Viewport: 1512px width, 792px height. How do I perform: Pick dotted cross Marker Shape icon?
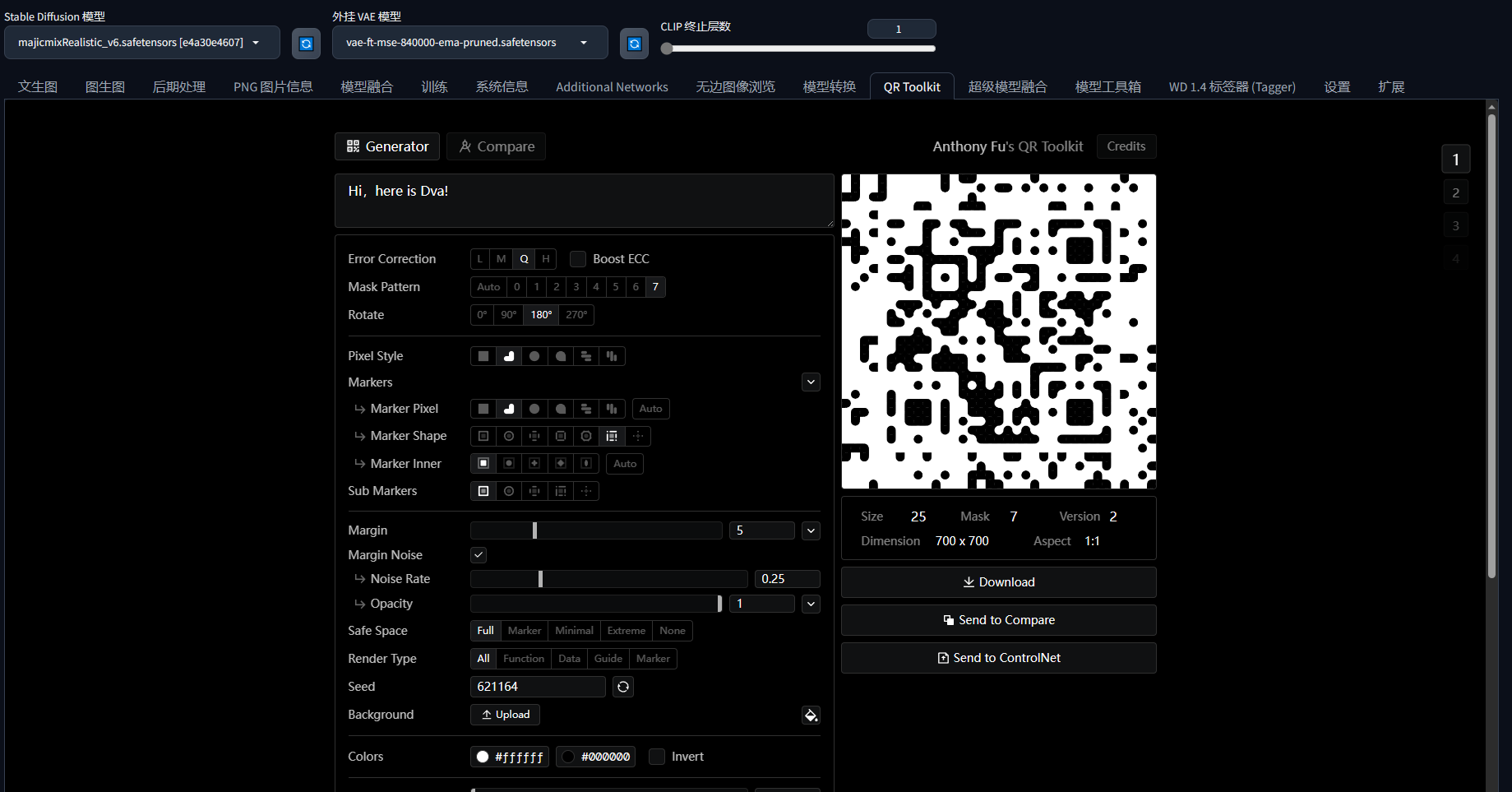coord(637,436)
